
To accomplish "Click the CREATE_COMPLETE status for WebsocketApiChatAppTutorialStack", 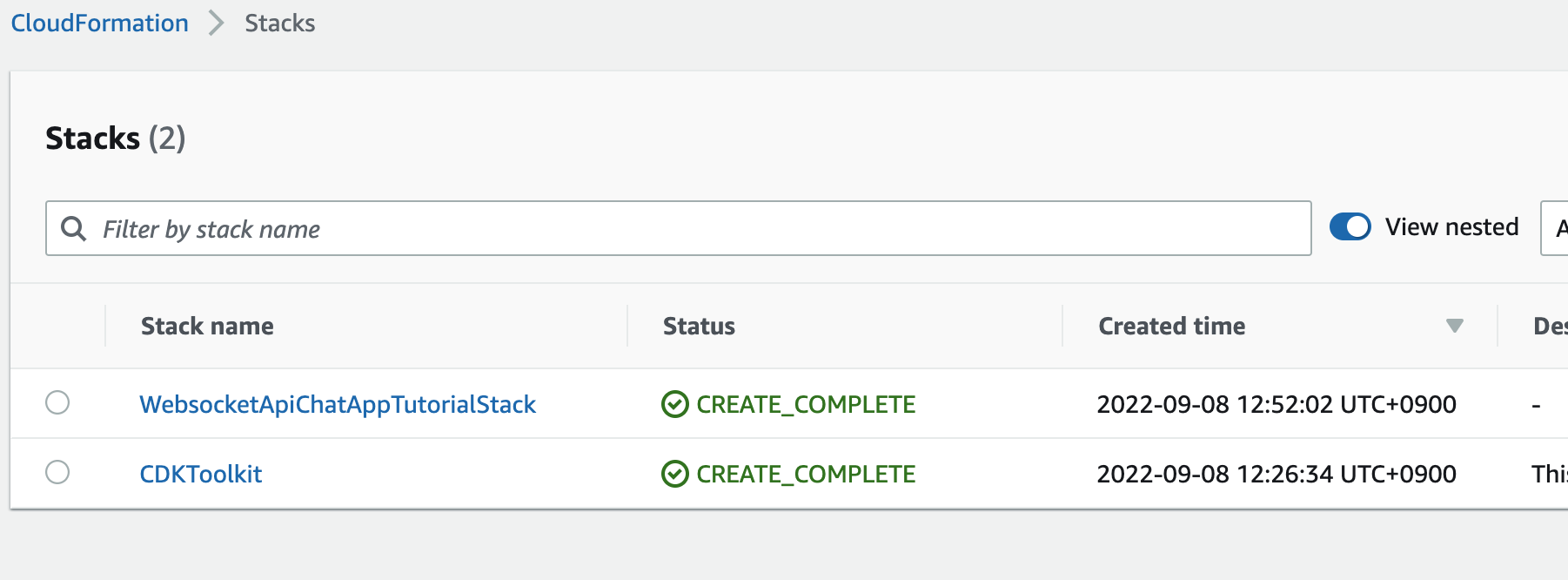I will (806, 404).
